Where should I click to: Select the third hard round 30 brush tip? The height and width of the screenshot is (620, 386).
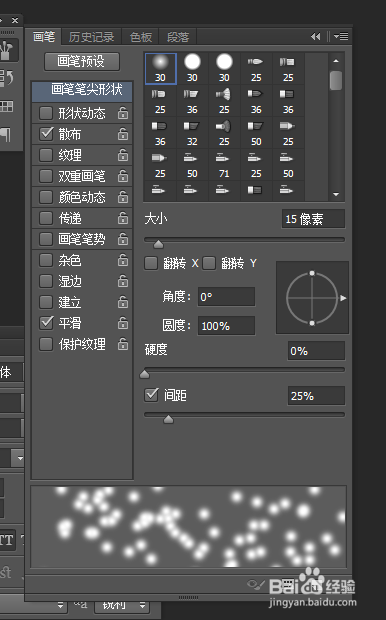point(224,68)
